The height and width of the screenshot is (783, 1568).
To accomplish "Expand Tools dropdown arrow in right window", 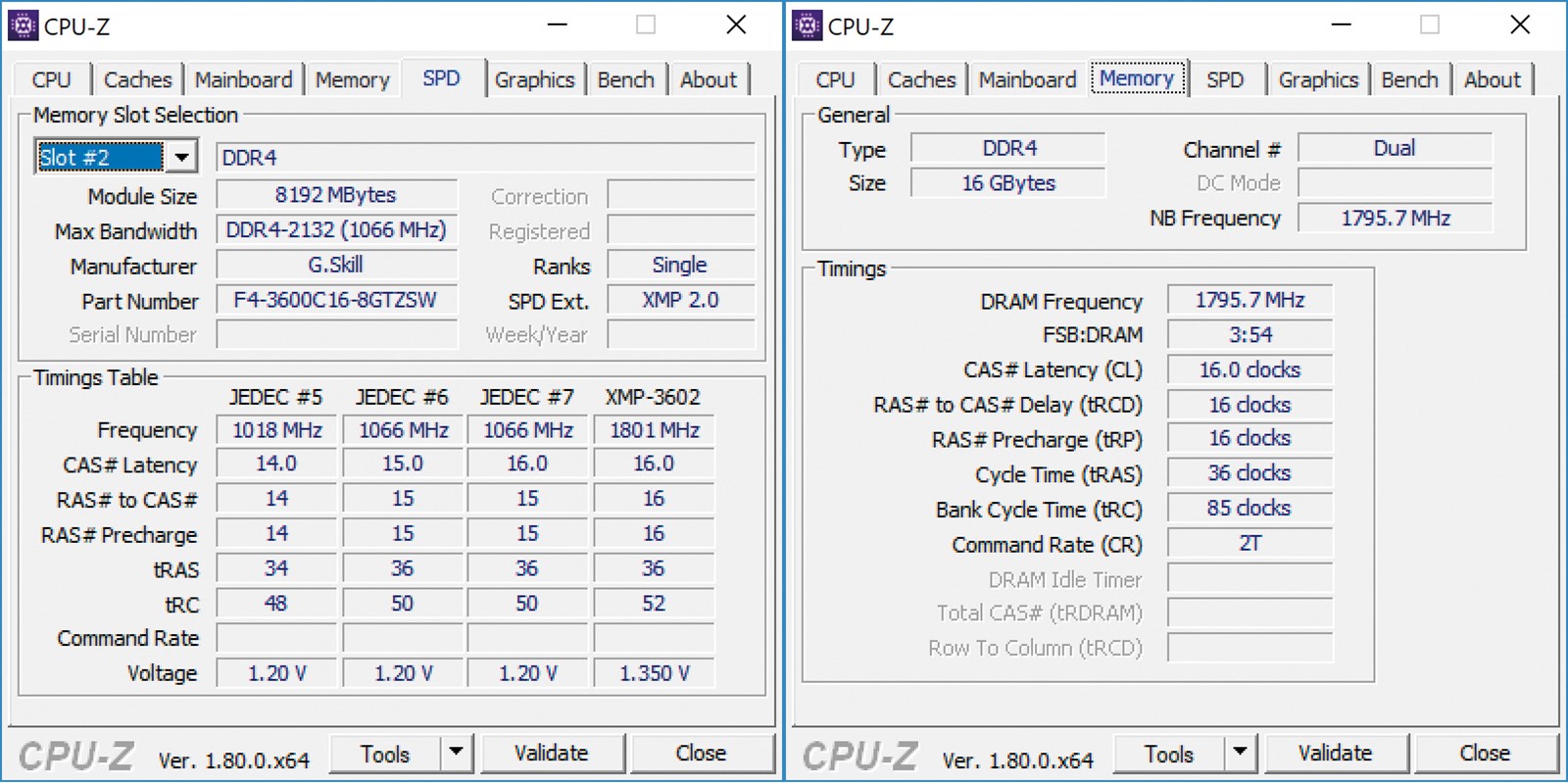I will click(1240, 753).
